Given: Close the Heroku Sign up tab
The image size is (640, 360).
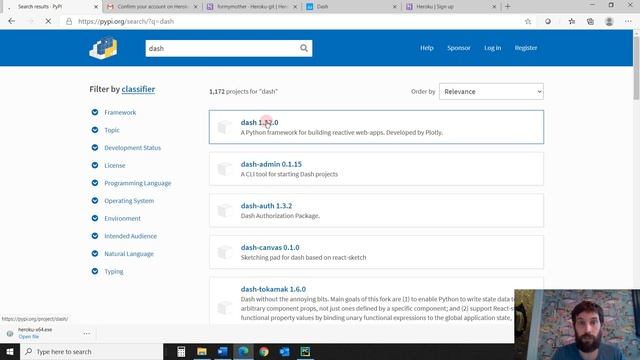Looking at the screenshot, I should coord(494,7).
